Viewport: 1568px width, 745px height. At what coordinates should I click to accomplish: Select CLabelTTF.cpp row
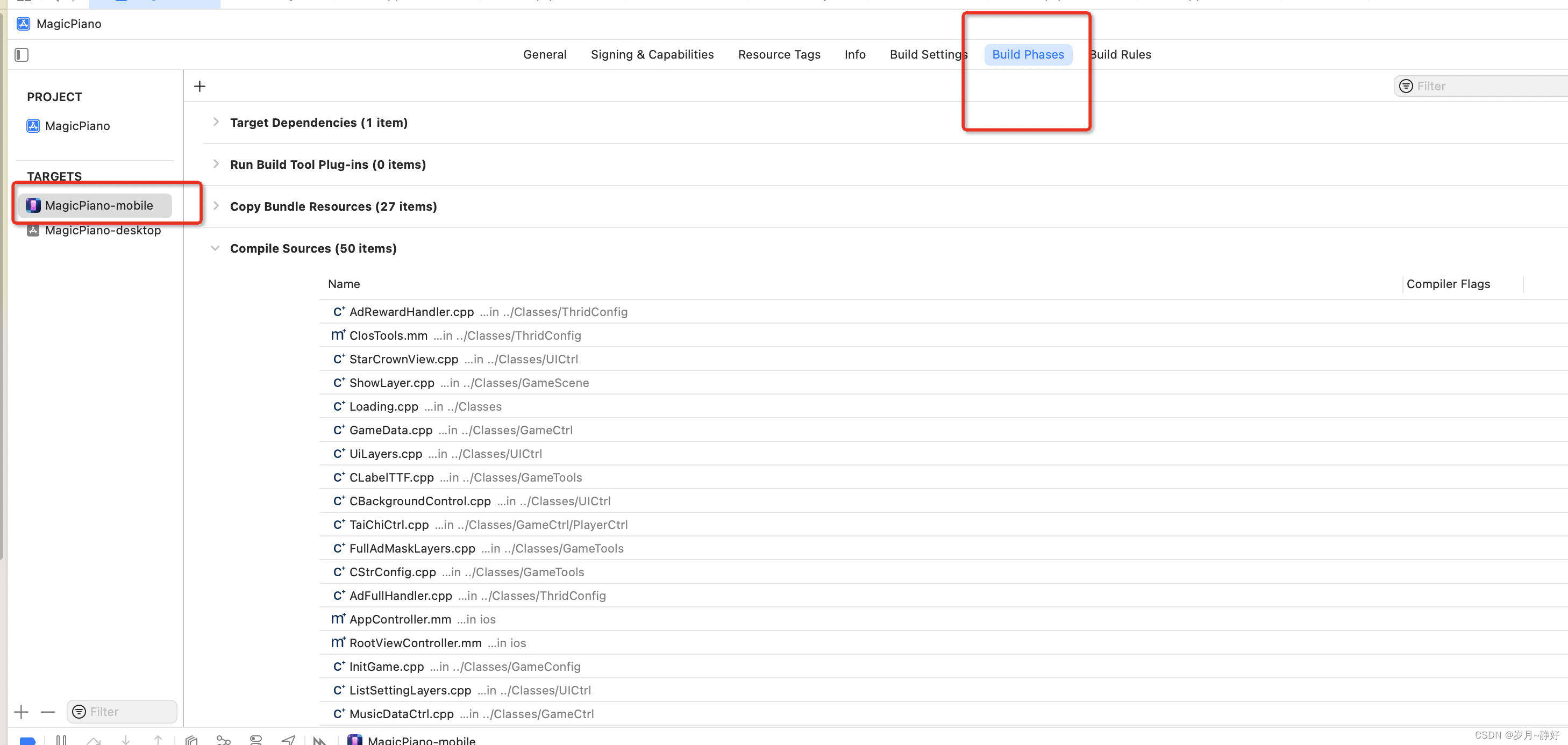[x=944, y=478]
